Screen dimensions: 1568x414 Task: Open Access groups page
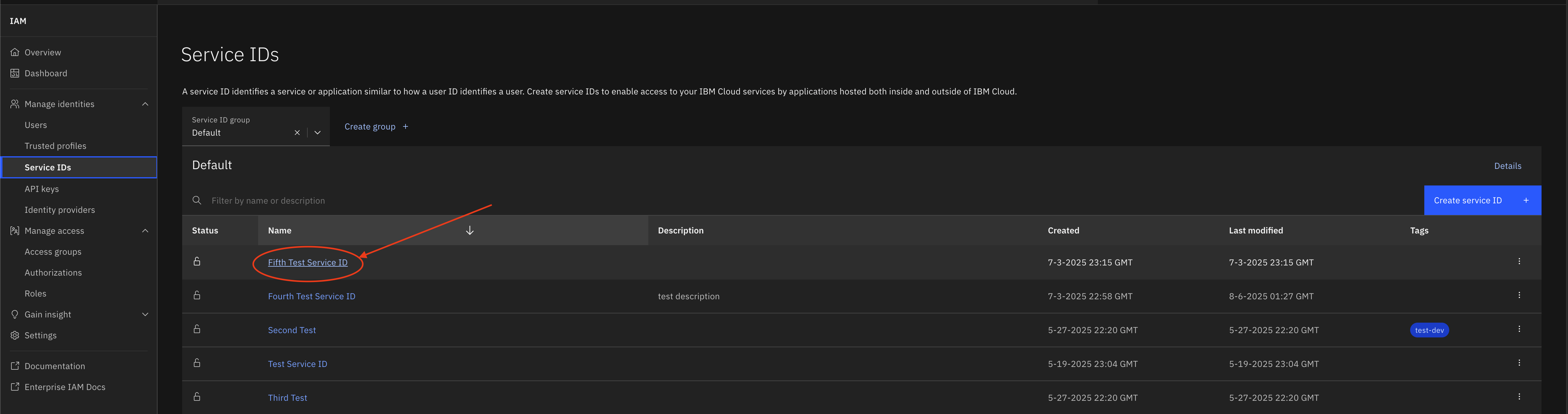coord(53,251)
